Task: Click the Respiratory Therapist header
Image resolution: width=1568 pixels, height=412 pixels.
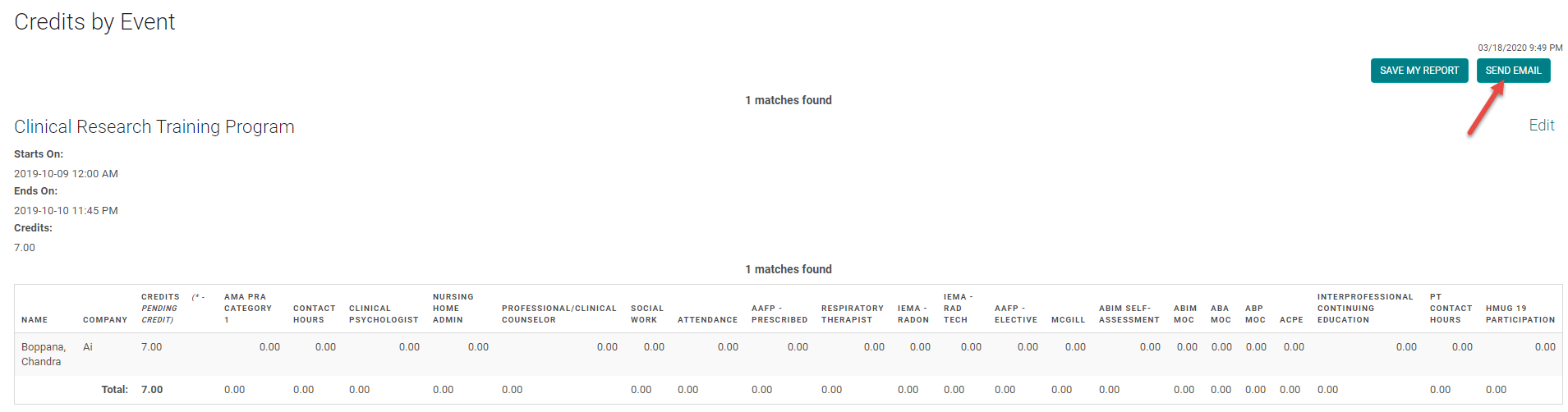Action: (x=852, y=314)
